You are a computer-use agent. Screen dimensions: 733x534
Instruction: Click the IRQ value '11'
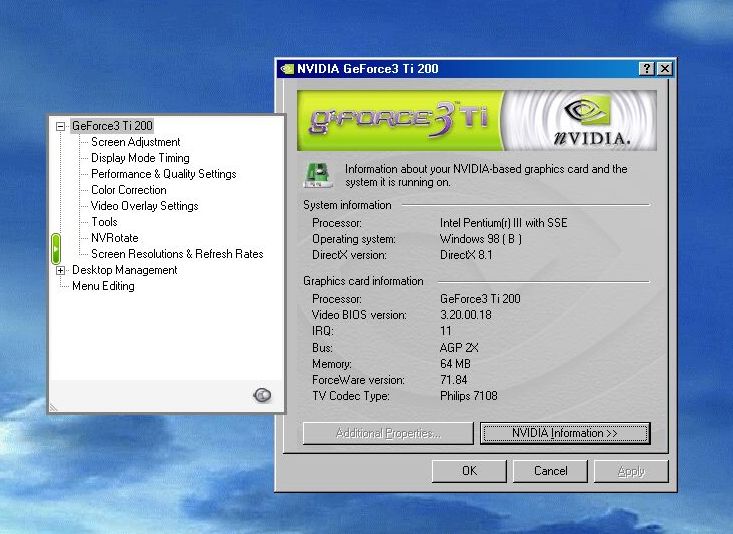tap(446, 331)
